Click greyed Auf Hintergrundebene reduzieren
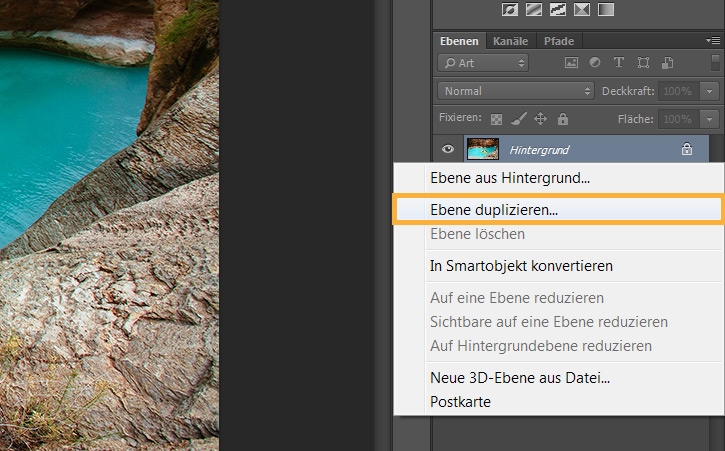This screenshot has width=725, height=451. 559,346
